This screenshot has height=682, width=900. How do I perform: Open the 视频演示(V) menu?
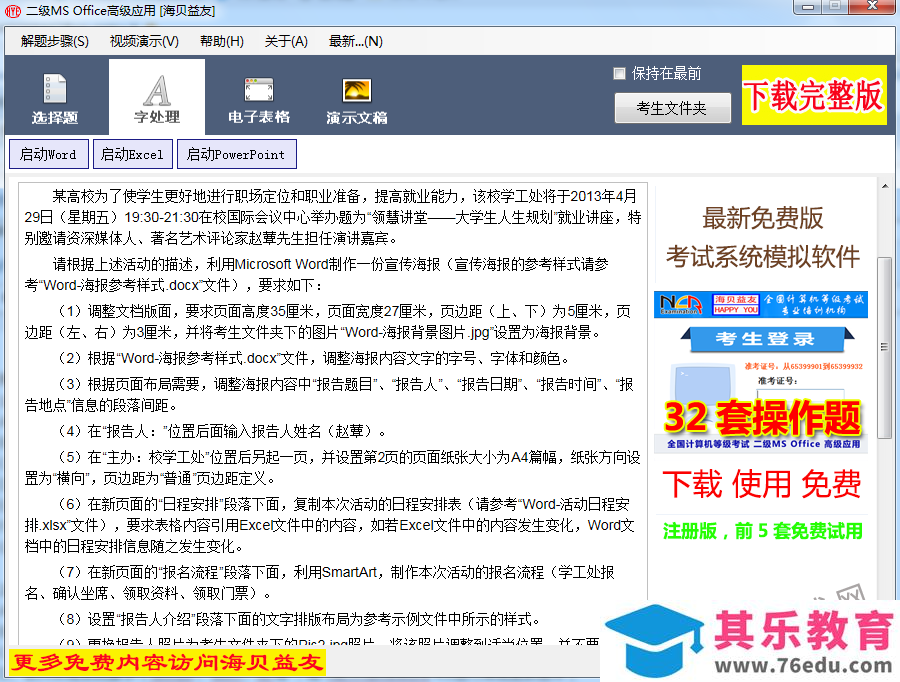tap(144, 41)
